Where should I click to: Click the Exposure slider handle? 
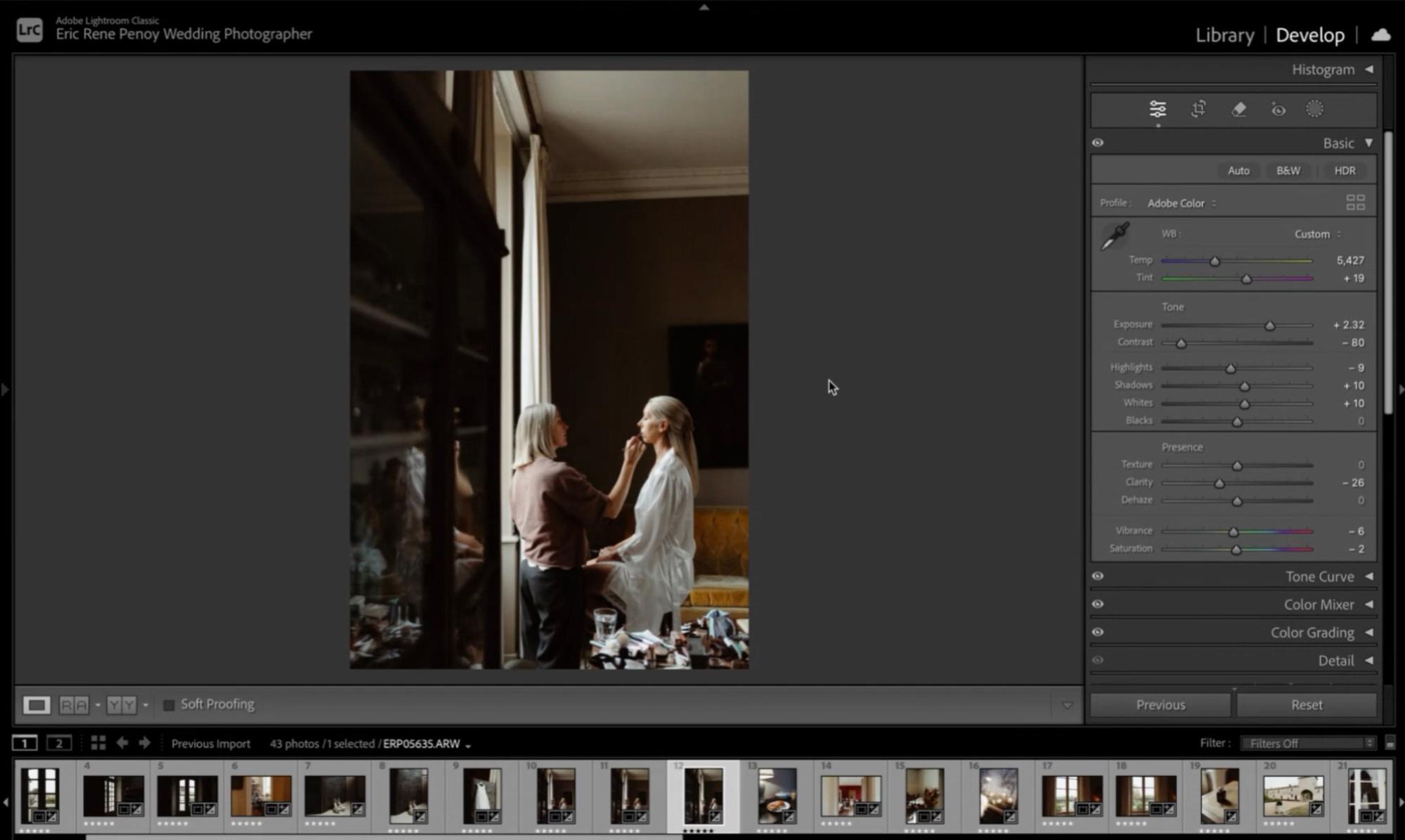click(1269, 325)
